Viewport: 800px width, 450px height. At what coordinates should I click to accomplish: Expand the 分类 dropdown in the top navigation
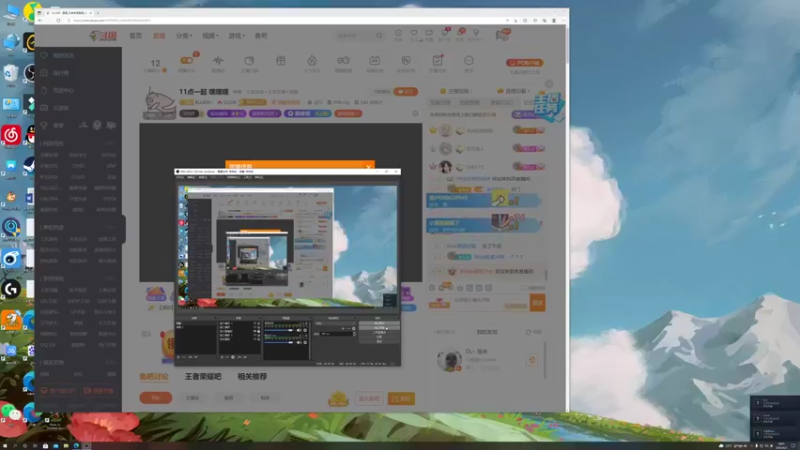pos(184,36)
